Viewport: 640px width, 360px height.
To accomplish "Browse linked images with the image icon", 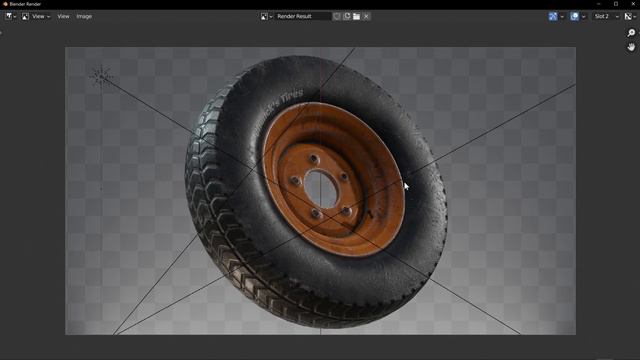I will pyautogui.click(x=267, y=16).
